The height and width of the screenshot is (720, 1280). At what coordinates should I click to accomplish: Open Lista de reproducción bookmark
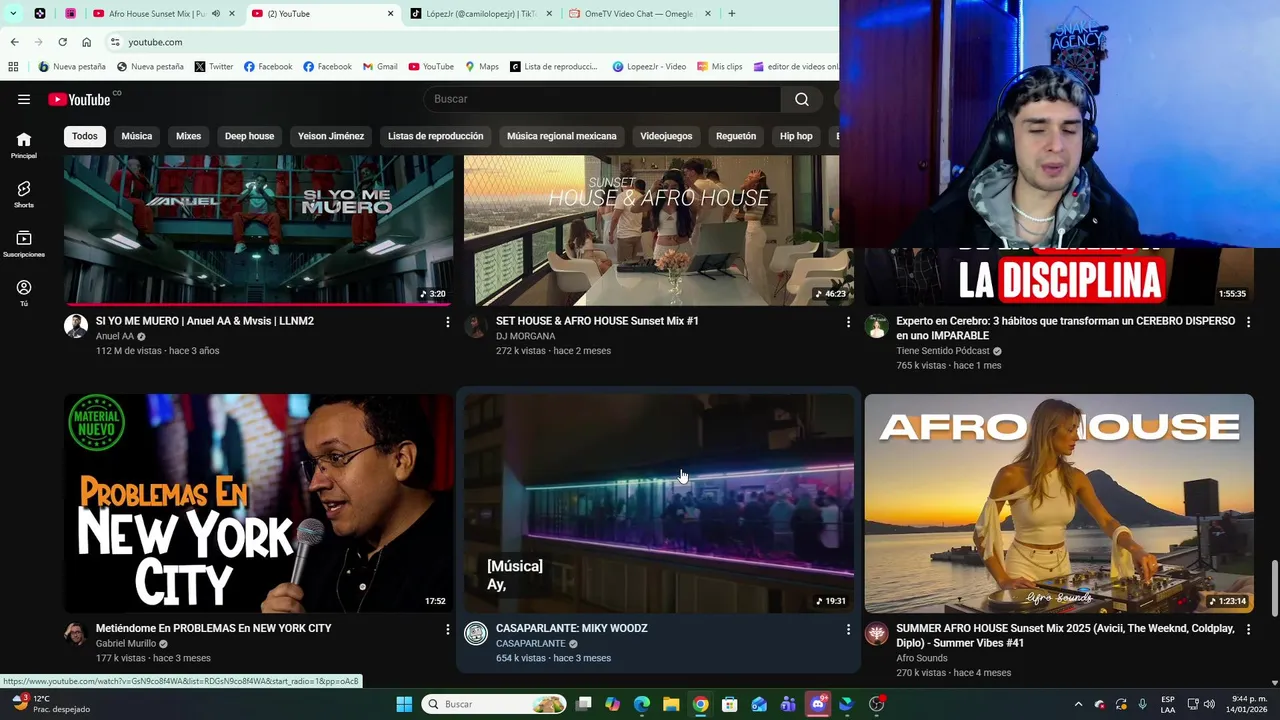(x=554, y=67)
